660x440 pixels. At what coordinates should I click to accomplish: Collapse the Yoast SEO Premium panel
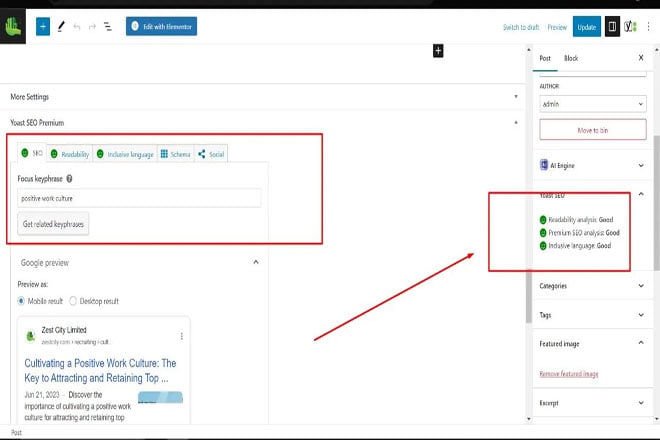pyautogui.click(x=516, y=123)
